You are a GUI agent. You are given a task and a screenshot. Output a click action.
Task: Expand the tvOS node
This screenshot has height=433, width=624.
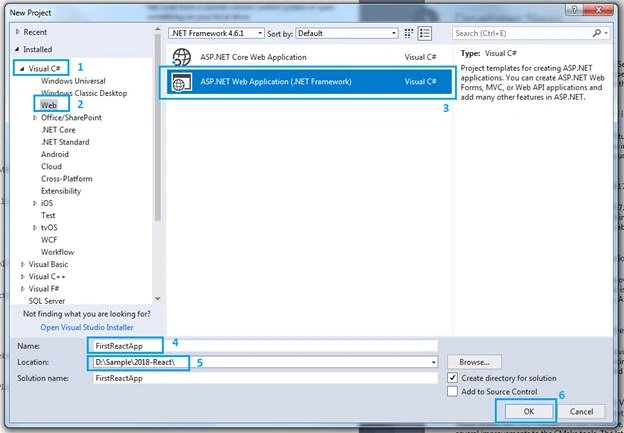[x=35, y=228]
